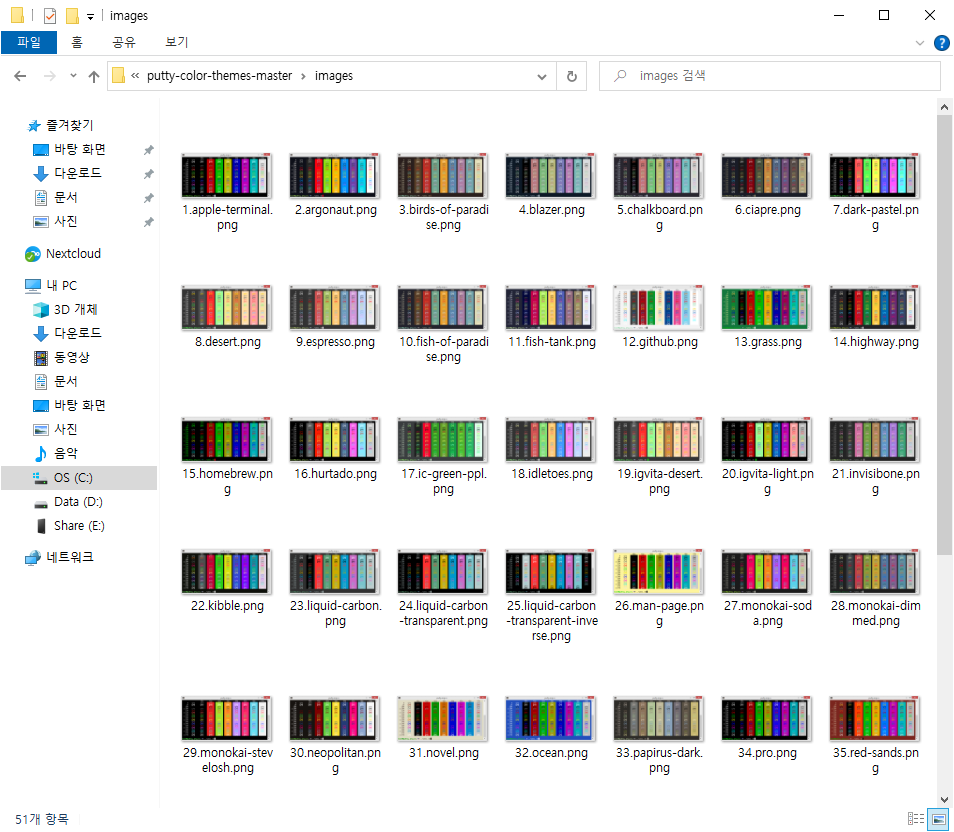Image resolution: width=954 pixels, height=832 pixels.
Task: Open the 보기 ribbon tab
Action: tap(176, 42)
